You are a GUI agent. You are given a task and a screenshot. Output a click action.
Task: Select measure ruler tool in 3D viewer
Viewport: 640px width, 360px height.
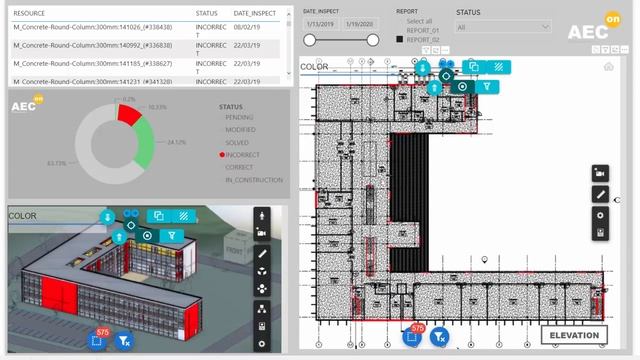click(262, 253)
